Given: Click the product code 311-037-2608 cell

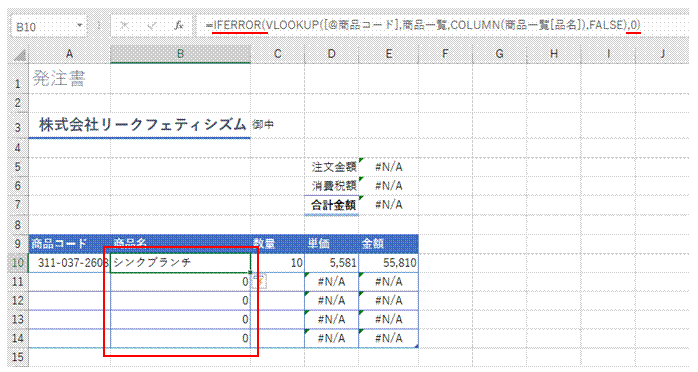Looking at the screenshot, I should tap(69, 263).
